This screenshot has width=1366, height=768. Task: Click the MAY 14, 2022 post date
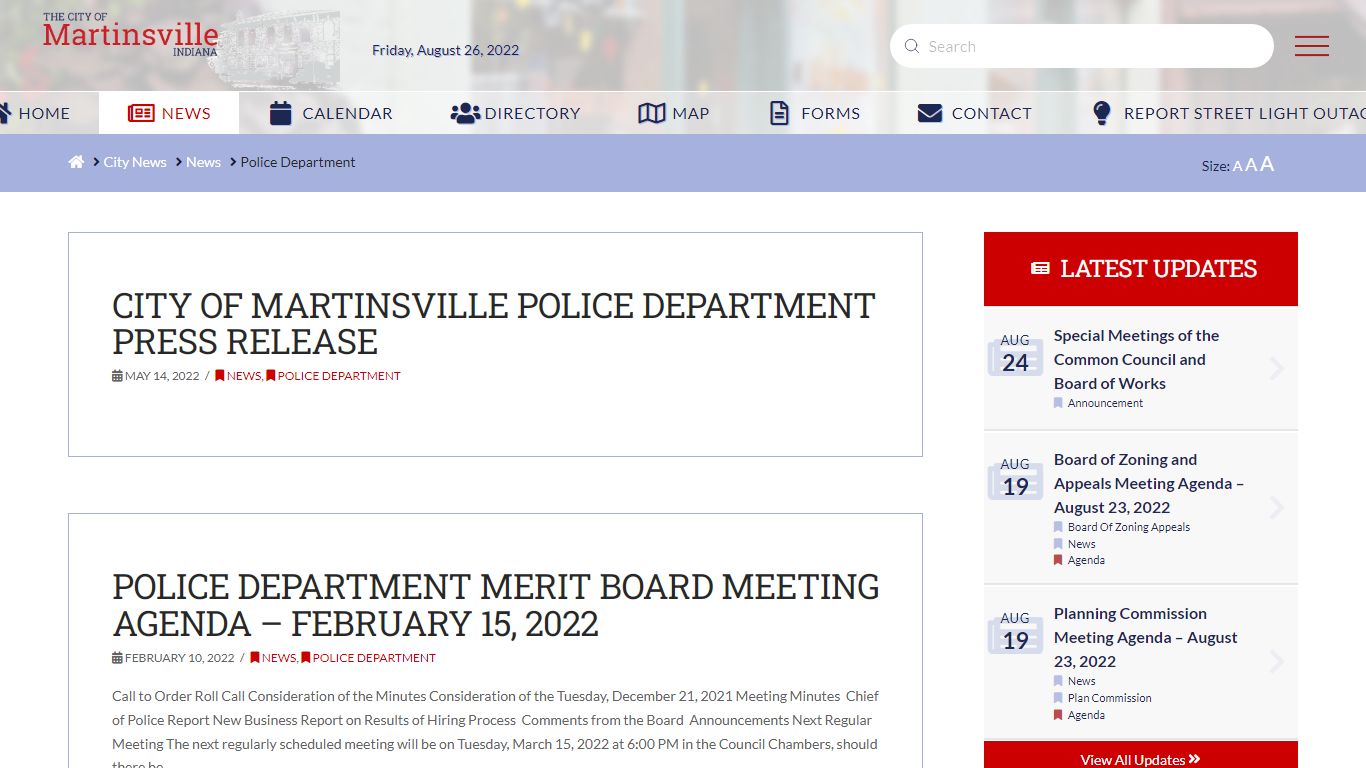[x=156, y=376]
